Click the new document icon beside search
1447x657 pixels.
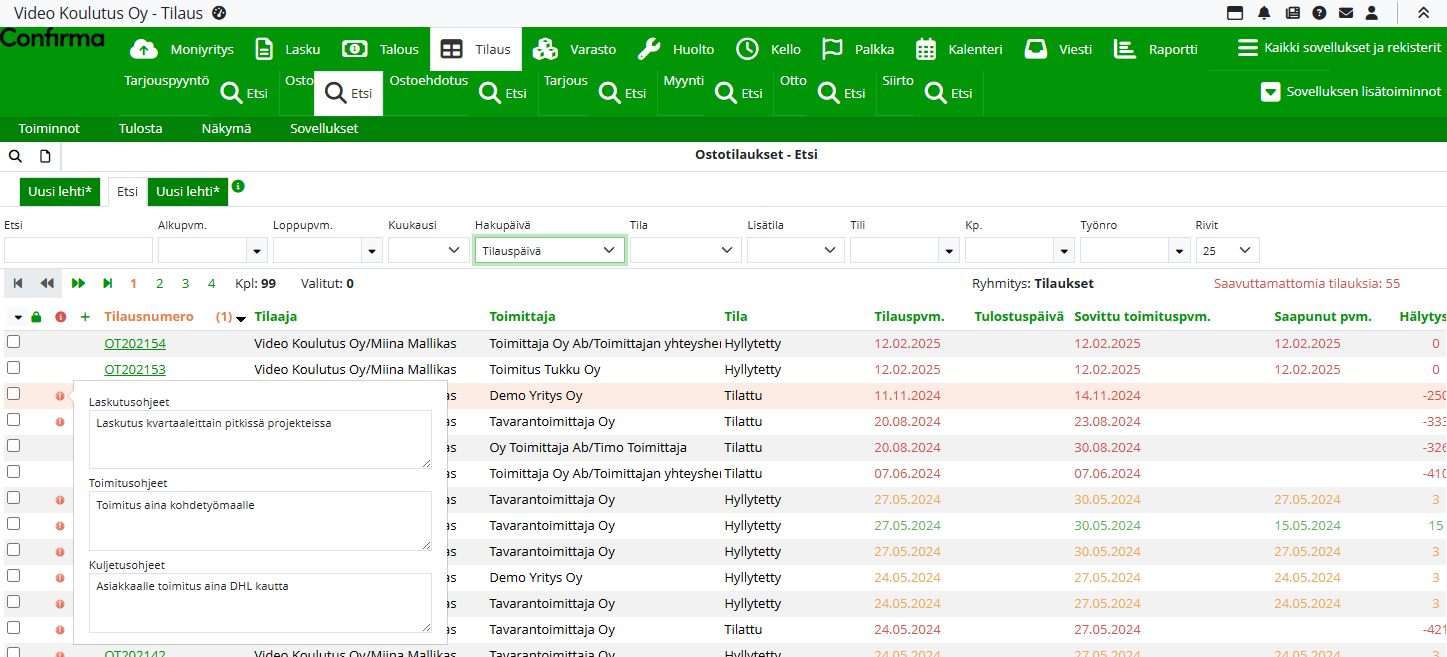pos(45,156)
